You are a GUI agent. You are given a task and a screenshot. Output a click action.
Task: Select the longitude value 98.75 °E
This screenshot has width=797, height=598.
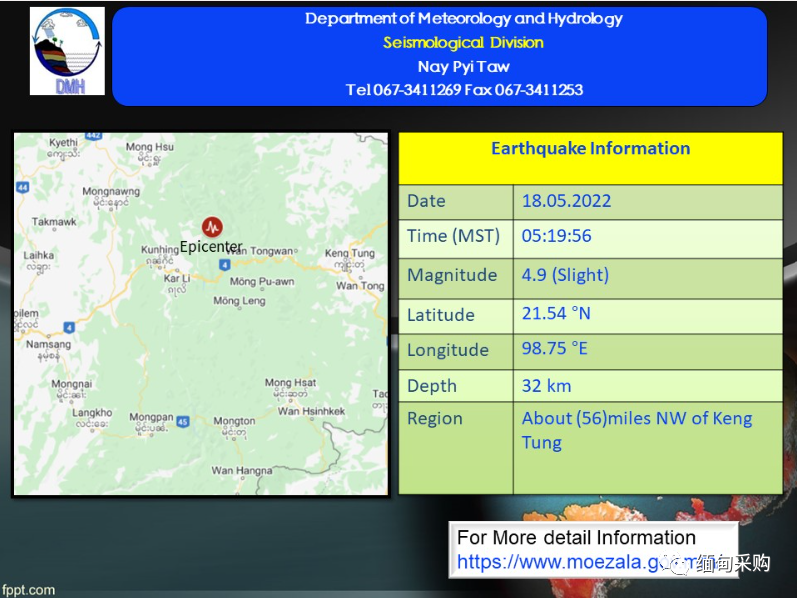[555, 349]
